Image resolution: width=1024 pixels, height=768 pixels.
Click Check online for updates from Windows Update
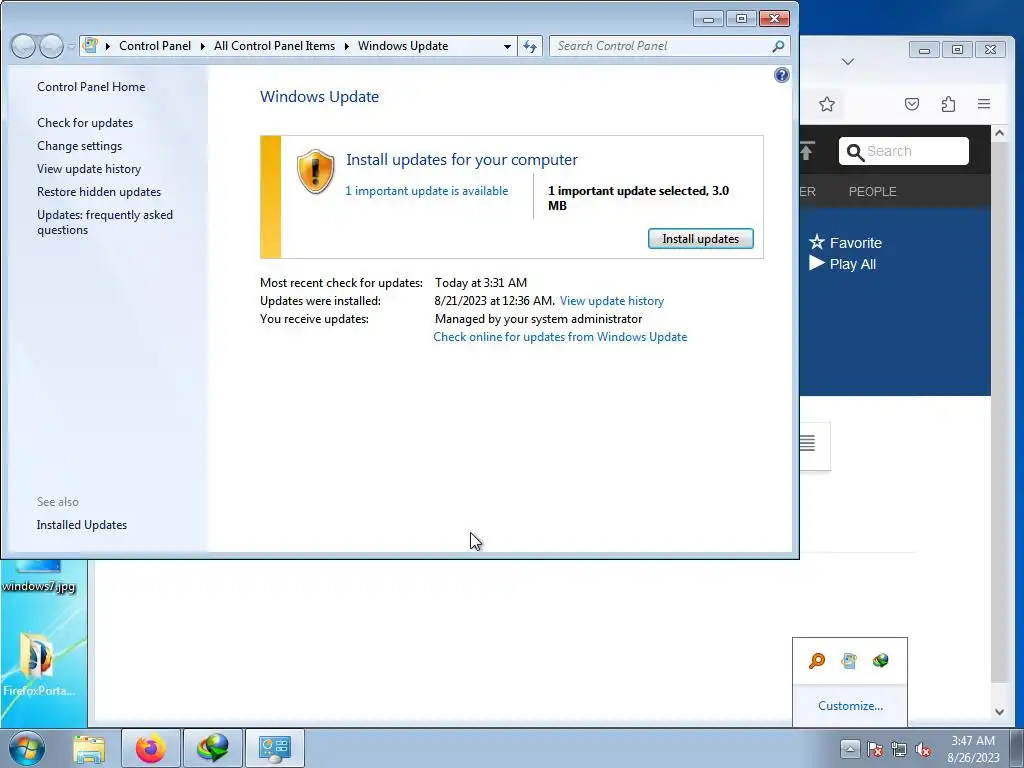point(560,337)
